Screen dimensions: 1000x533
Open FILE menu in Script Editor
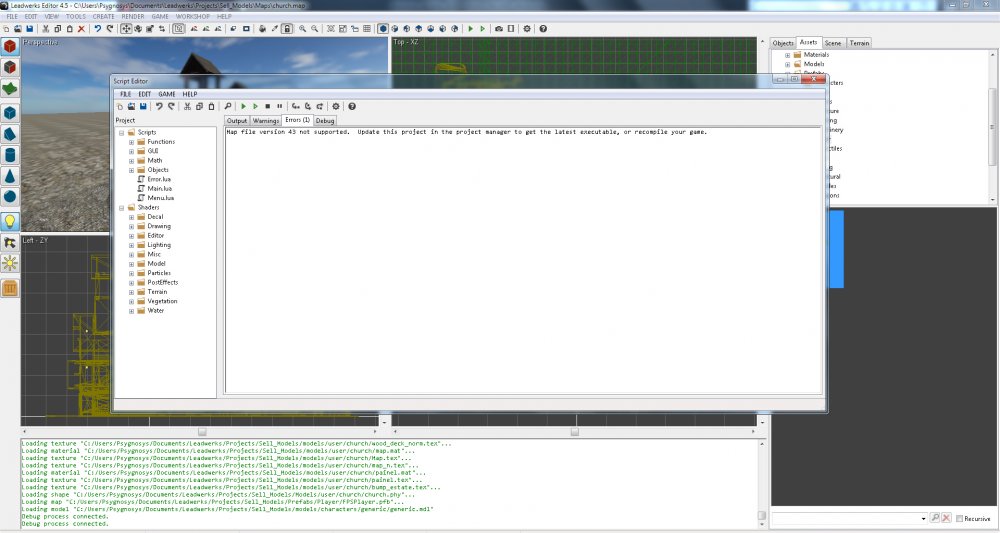pos(126,94)
